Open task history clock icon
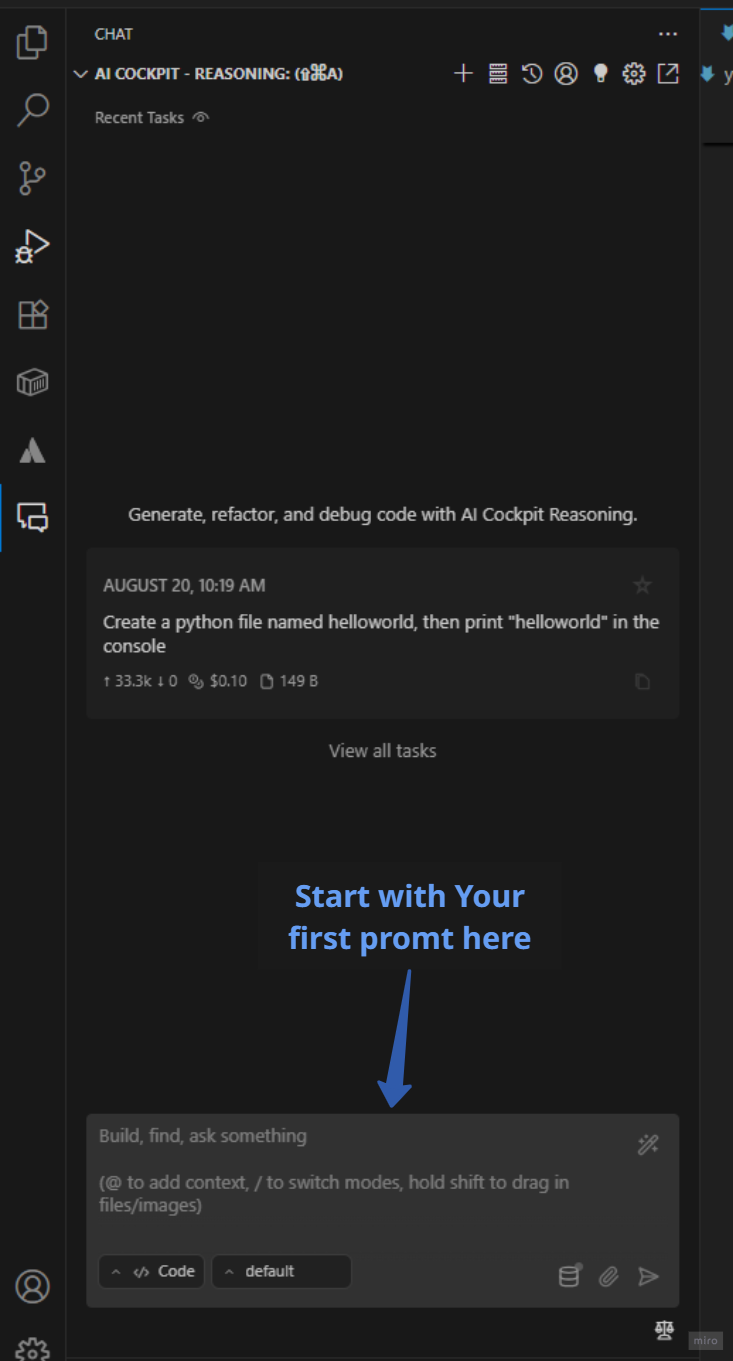 point(532,73)
